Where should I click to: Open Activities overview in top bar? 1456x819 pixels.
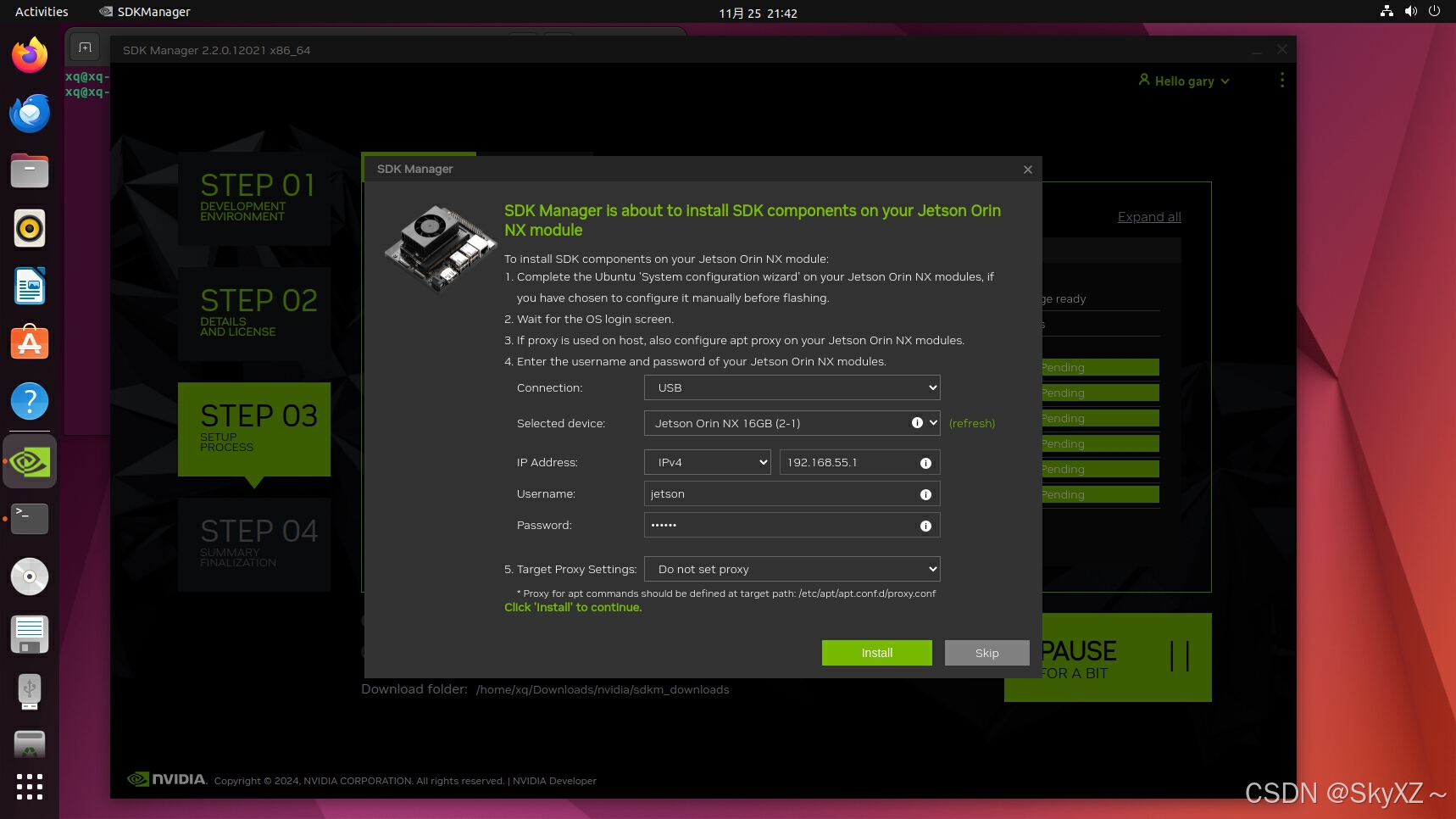click(x=42, y=12)
